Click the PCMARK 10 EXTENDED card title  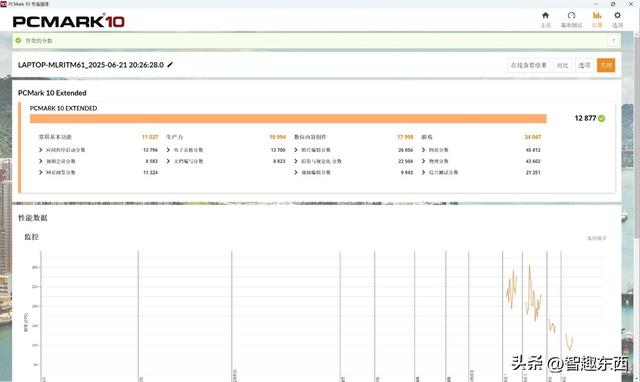[x=63, y=108]
